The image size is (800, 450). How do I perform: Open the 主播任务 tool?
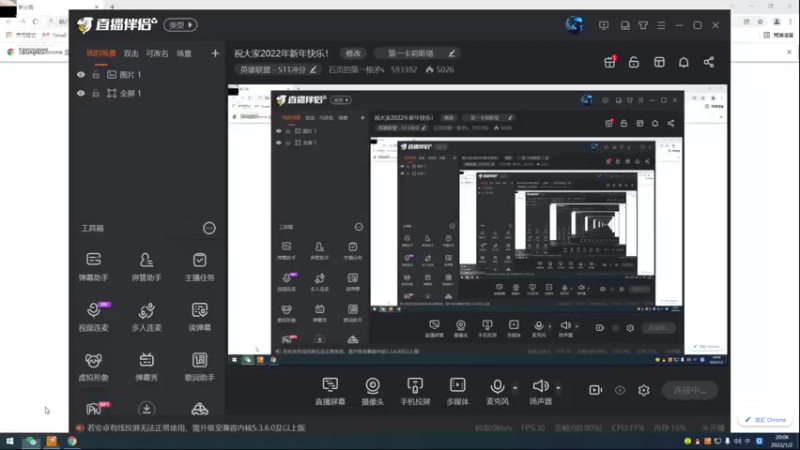(199, 266)
